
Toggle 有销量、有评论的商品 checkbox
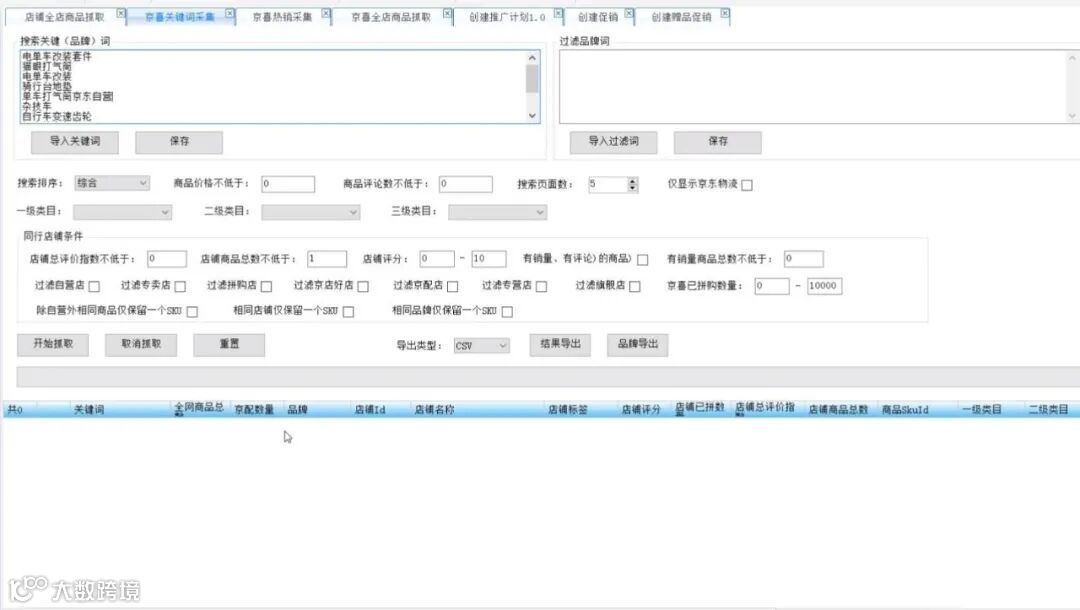643,260
